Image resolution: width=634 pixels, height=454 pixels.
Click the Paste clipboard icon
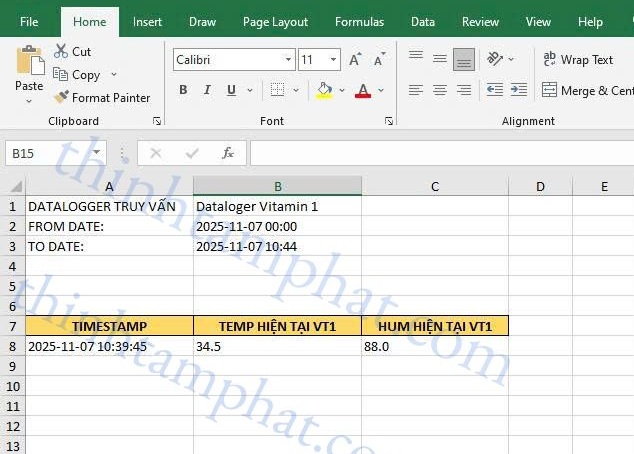[x=30, y=61]
